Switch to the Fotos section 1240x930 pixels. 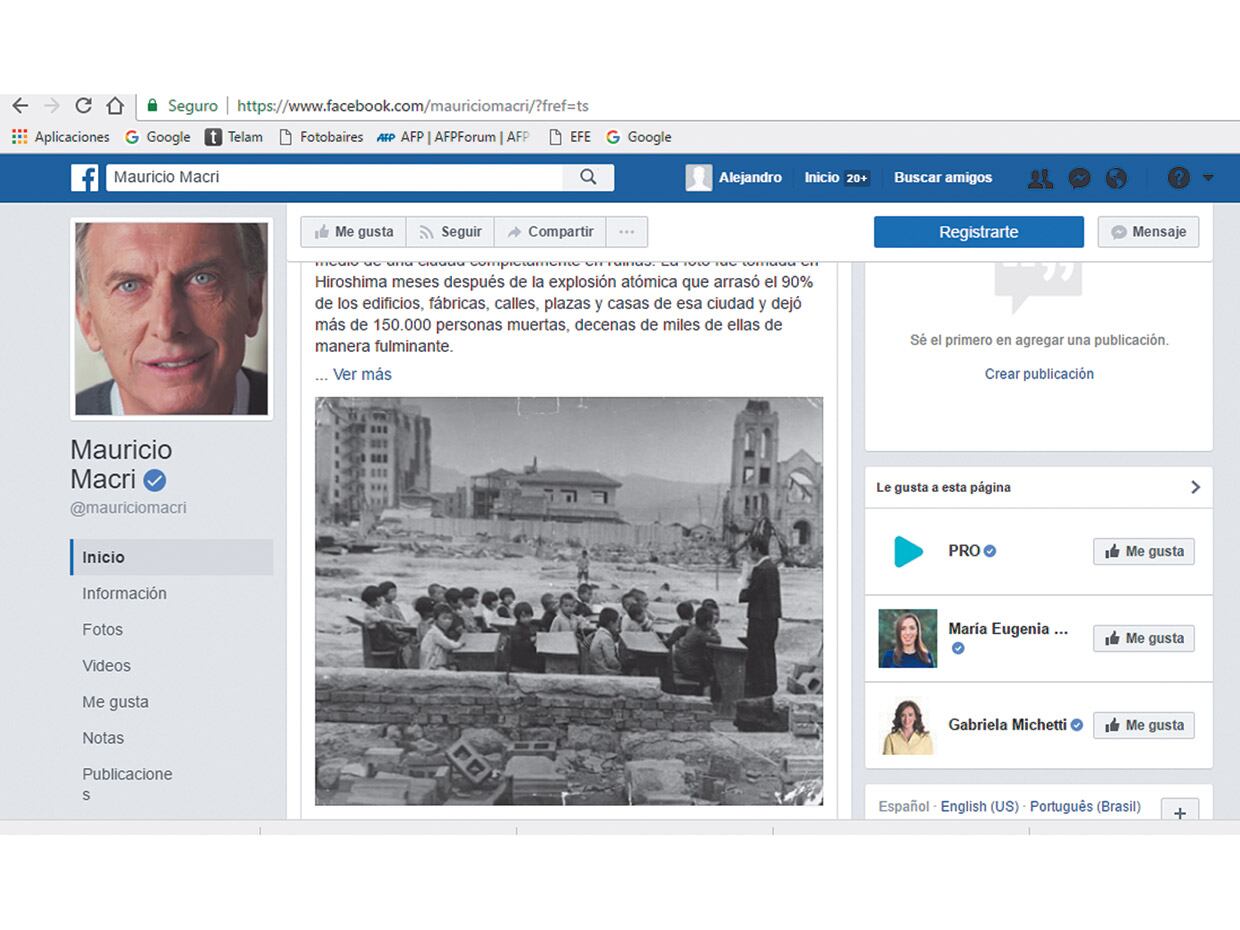[x=103, y=629]
